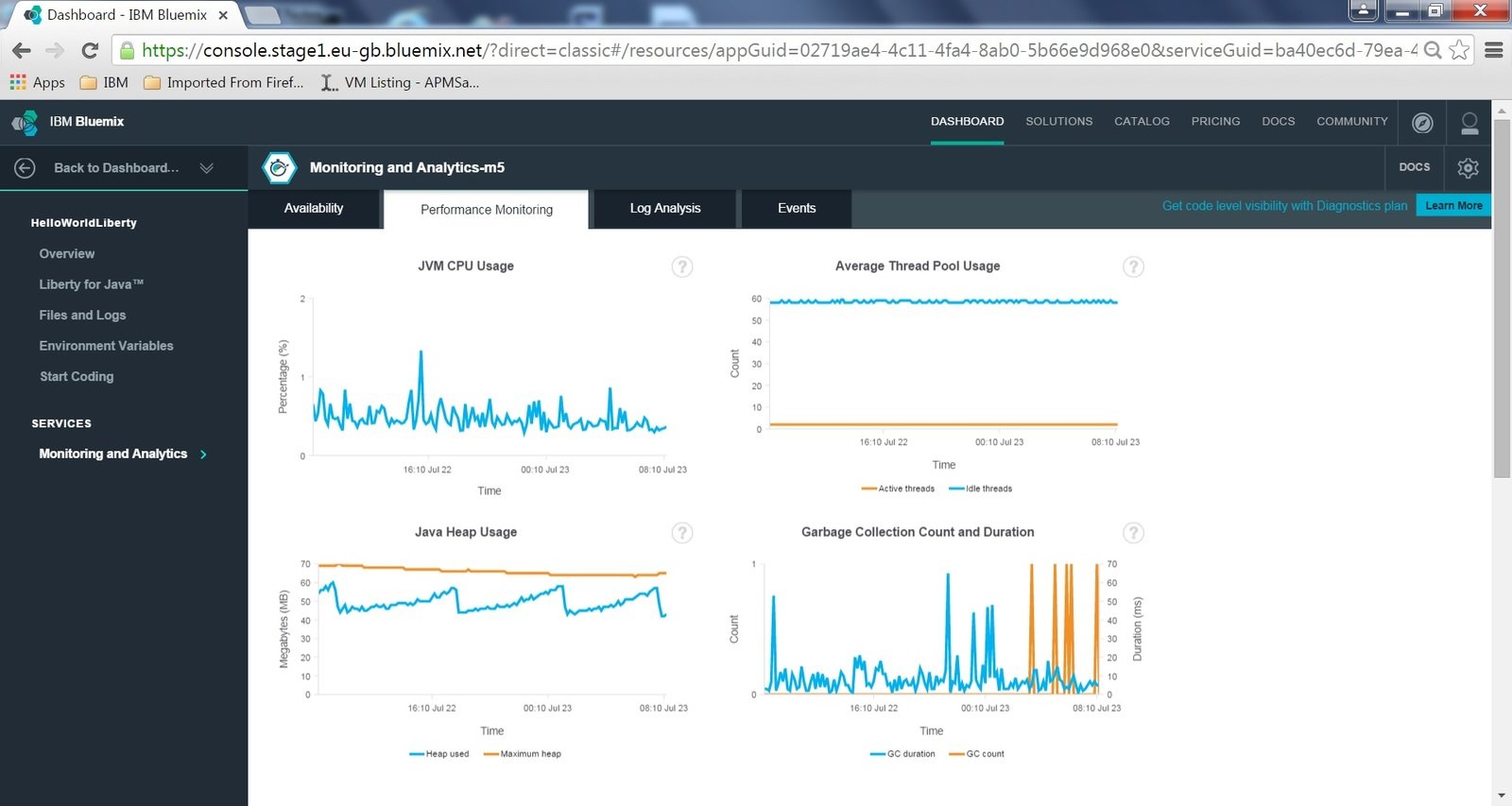Click the Monitoring and Analytics-m5 title

(407, 168)
